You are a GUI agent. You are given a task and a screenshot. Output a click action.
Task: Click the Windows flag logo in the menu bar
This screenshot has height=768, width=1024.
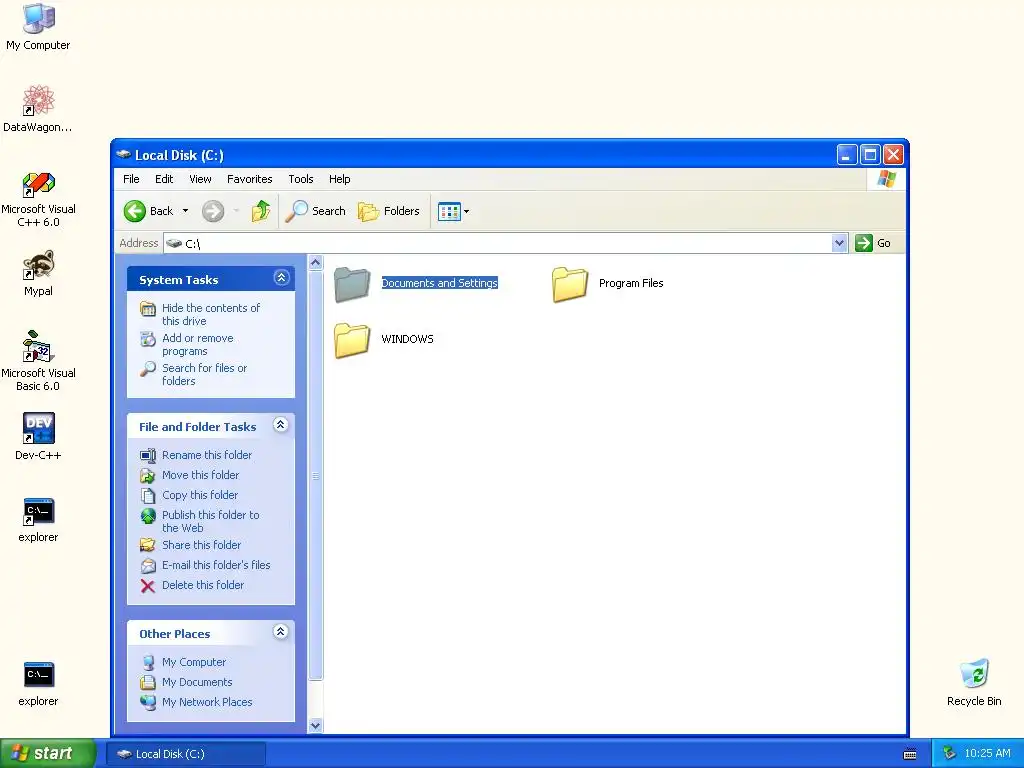coord(887,179)
